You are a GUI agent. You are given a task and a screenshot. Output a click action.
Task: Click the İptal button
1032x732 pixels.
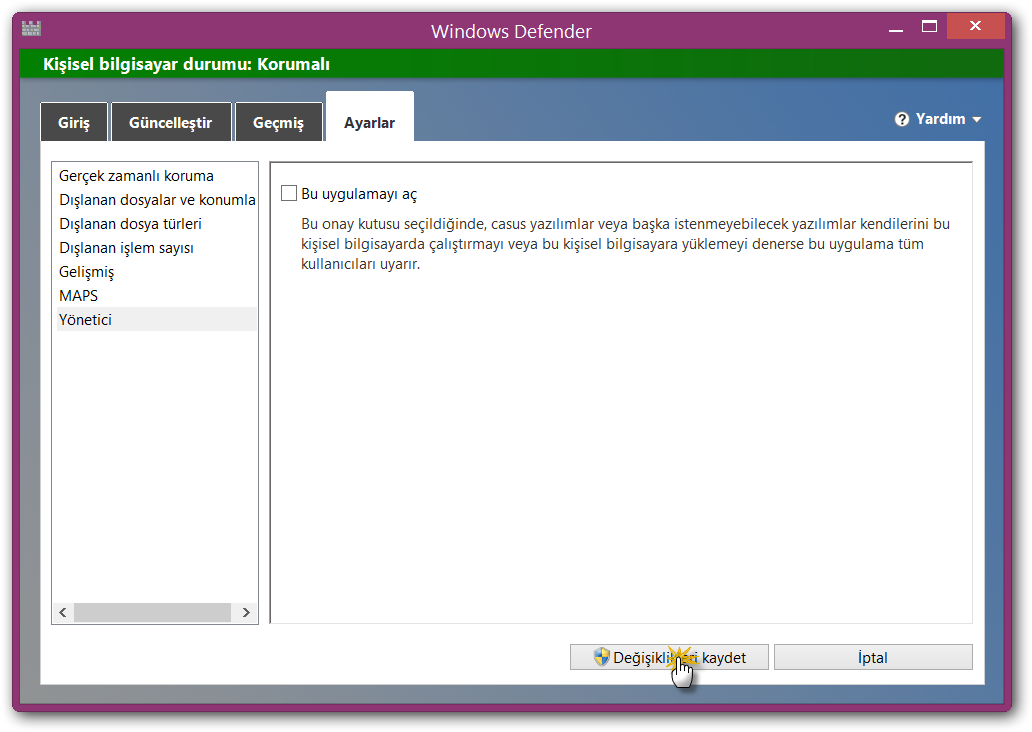point(873,657)
